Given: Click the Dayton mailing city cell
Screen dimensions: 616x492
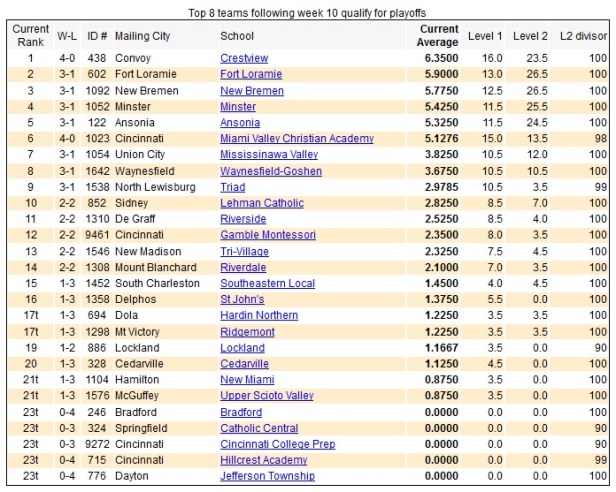Looking at the screenshot, I should pyautogui.click(x=132, y=476).
